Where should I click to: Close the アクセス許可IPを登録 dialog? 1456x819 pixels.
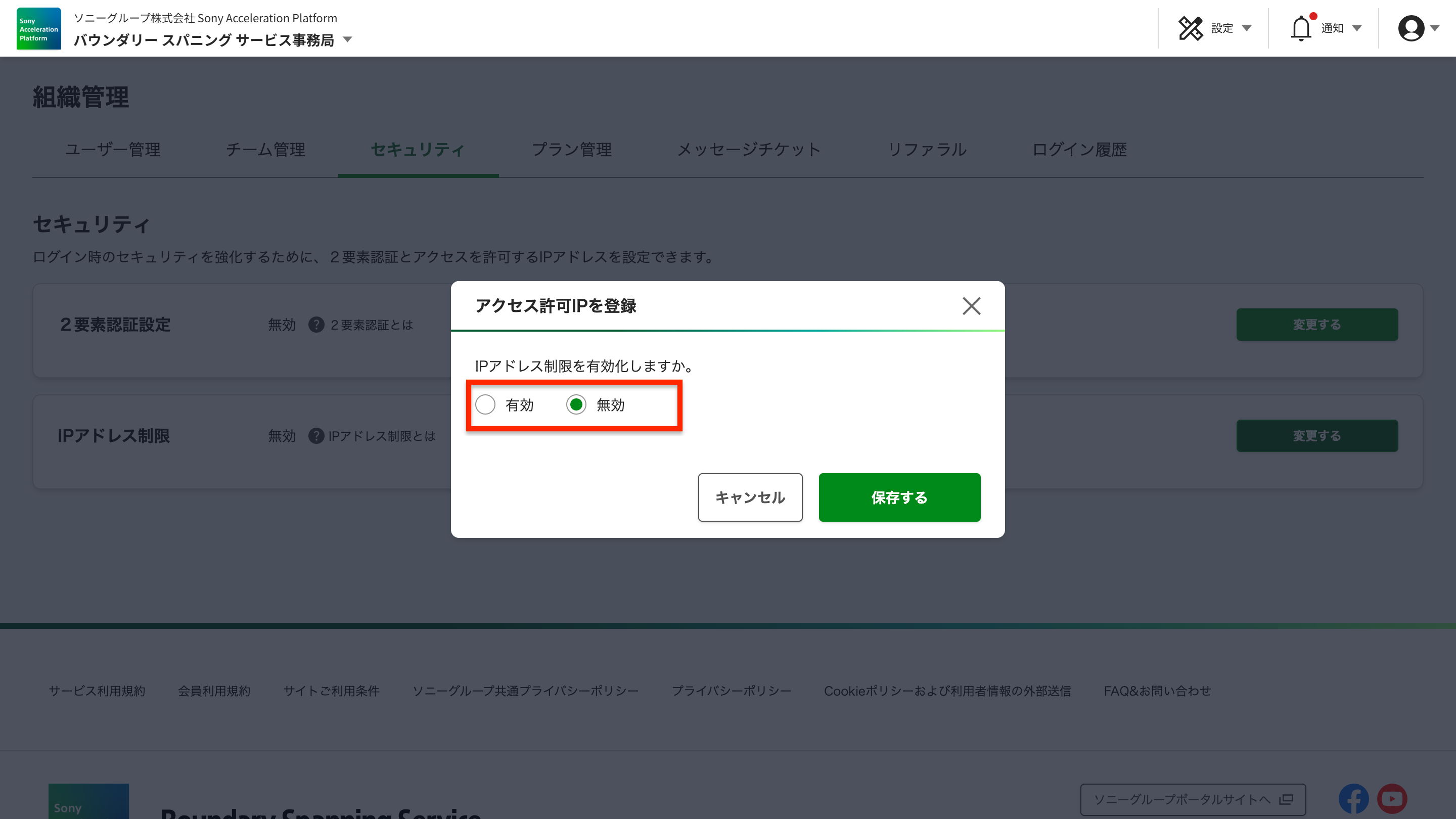pos(971,306)
